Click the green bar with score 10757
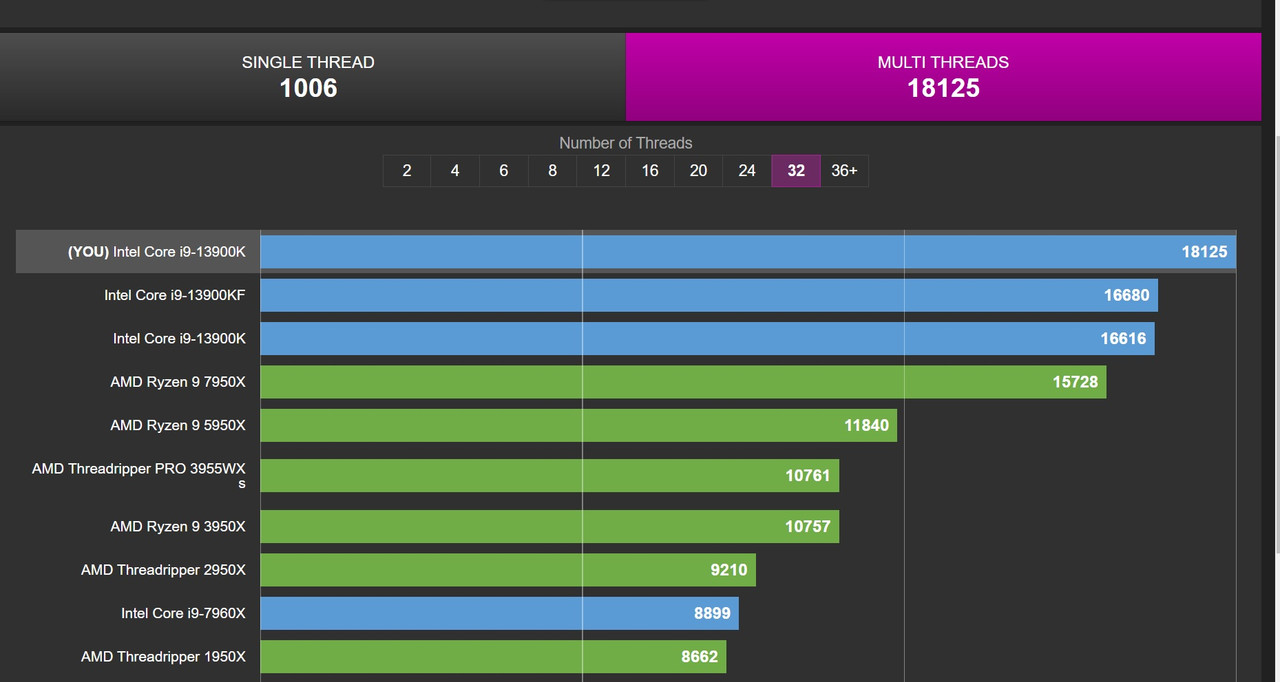 click(550, 526)
